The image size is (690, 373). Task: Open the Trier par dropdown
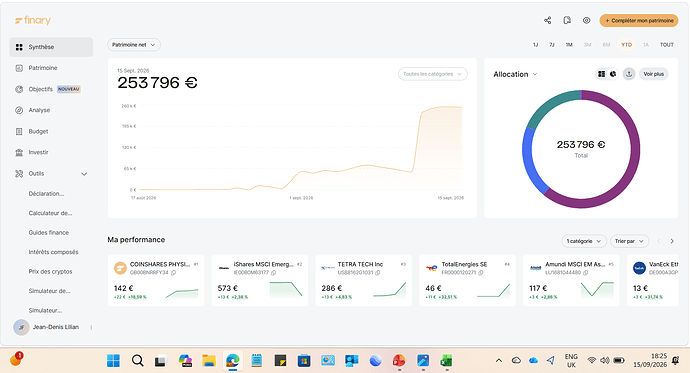[629, 241]
